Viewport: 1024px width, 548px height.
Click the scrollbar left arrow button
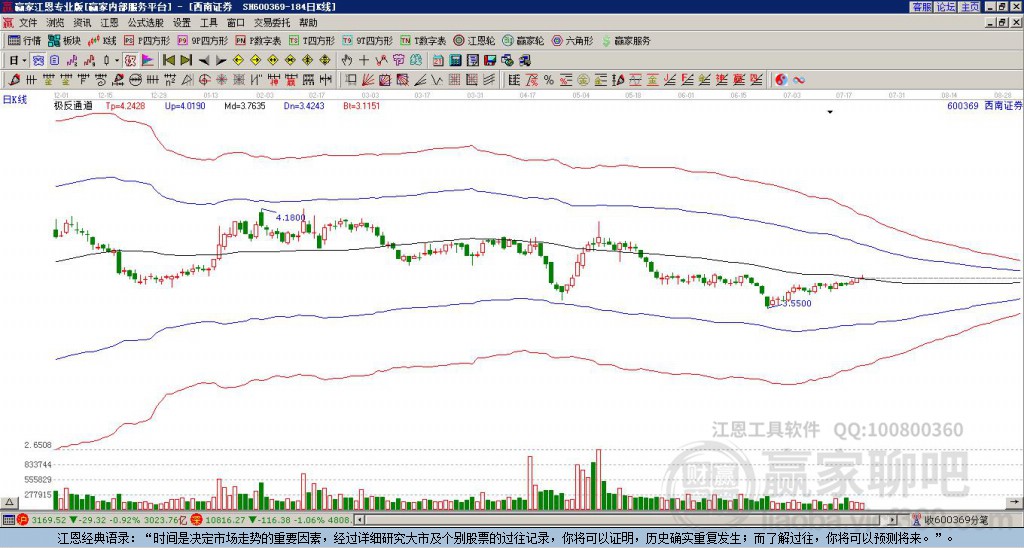(x=358, y=520)
